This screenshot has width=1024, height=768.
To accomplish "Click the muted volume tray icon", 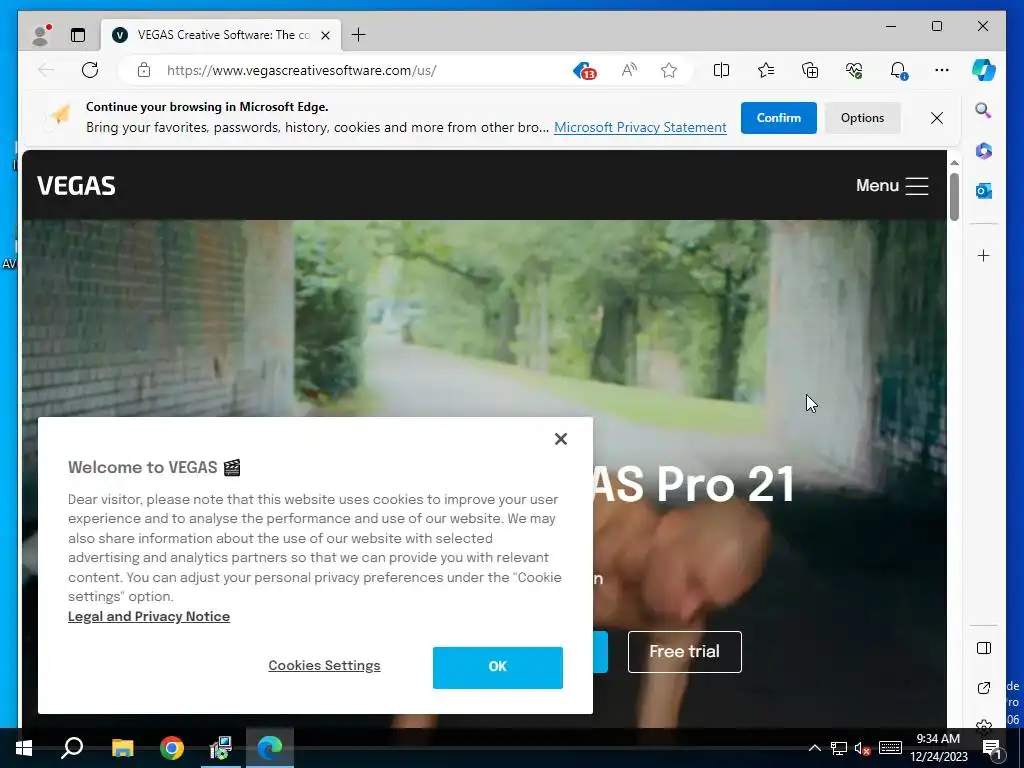I will pos(863,748).
